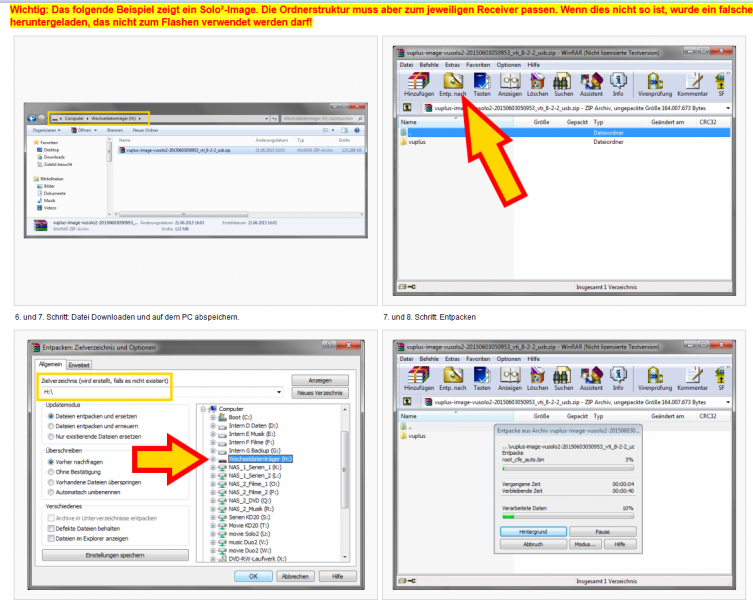753x600 pixels.
Task: Switch to the 'Erweitert' tab
Action: (79, 365)
